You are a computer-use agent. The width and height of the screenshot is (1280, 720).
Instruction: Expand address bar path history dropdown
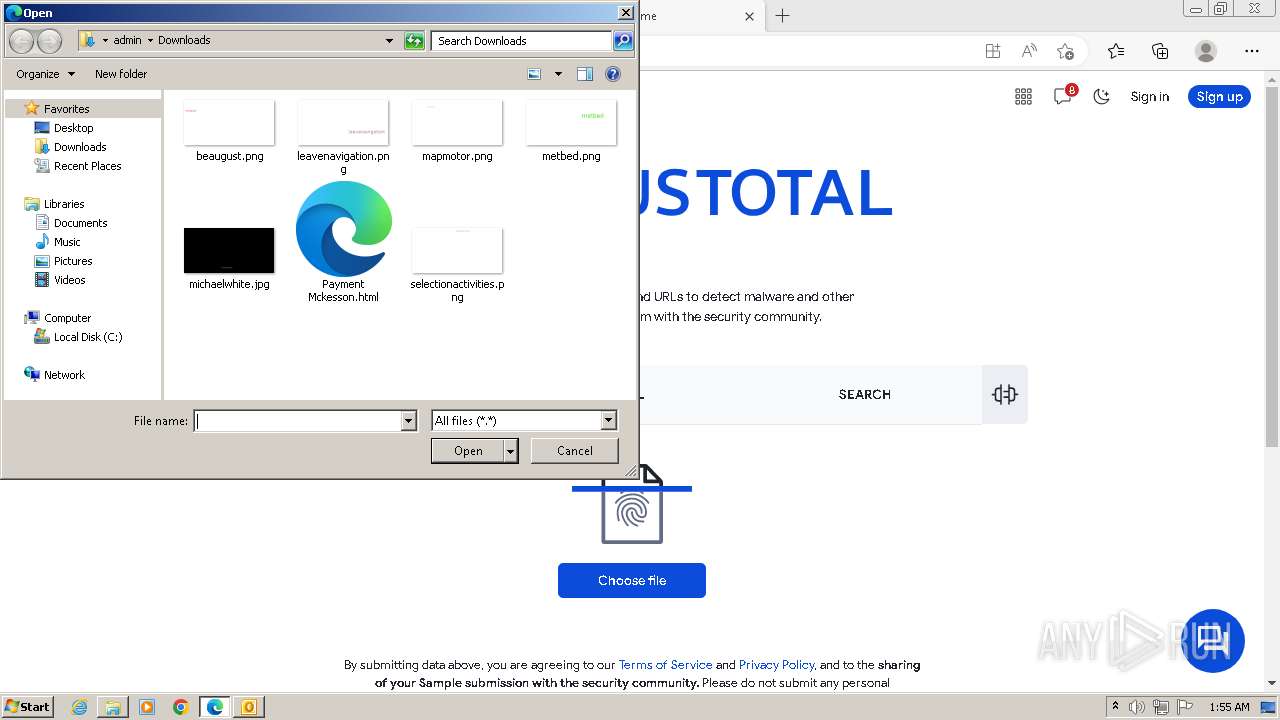tap(389, 41)
